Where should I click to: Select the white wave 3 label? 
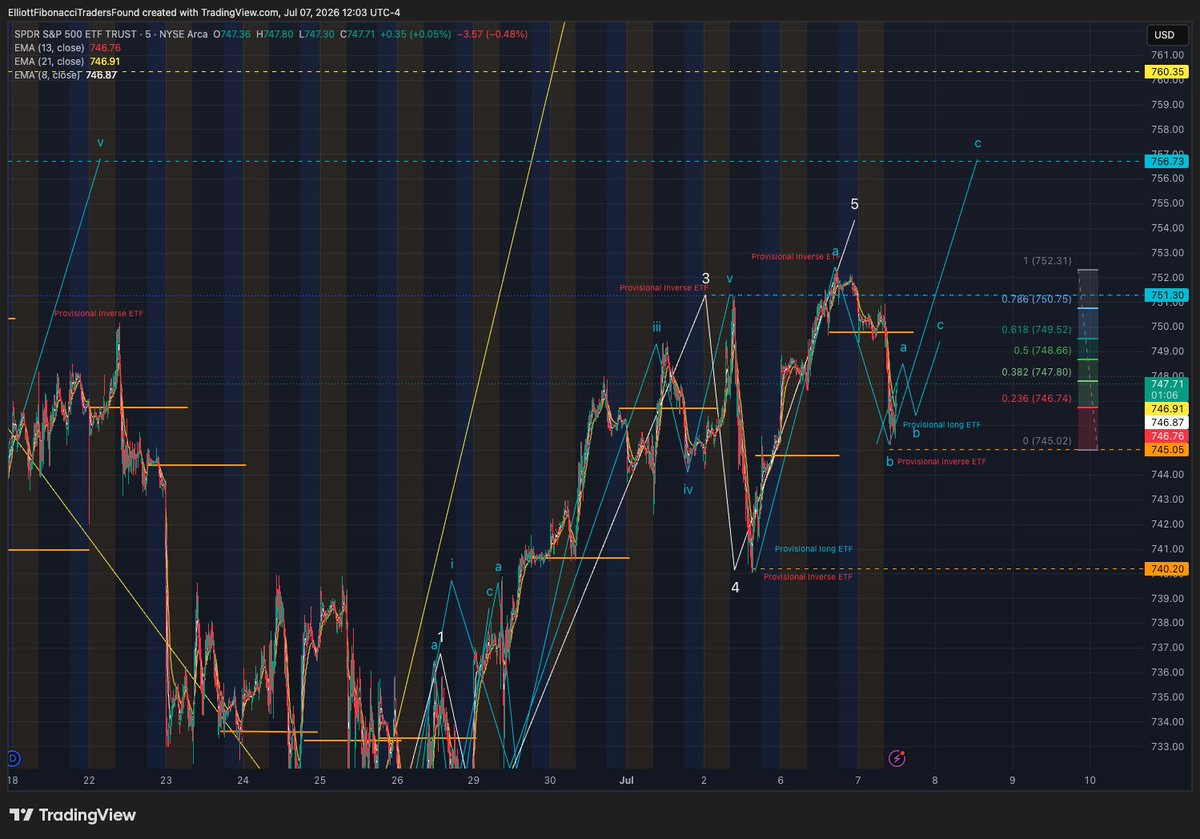pyautogui.click(x=705, y=278)
